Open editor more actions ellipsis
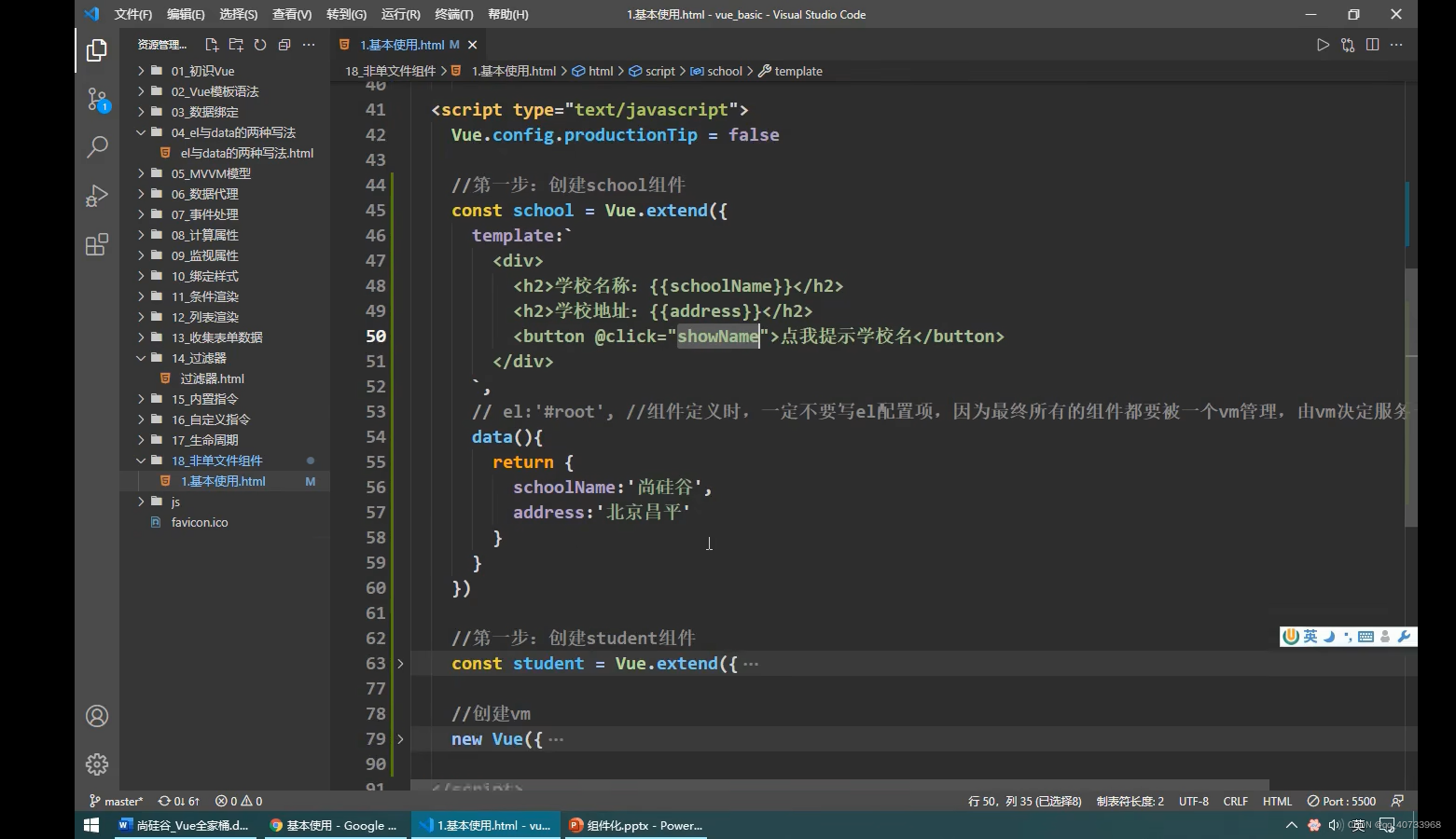The height and width of the screenshot is (839, 1456). click(x=1396, y=45)
